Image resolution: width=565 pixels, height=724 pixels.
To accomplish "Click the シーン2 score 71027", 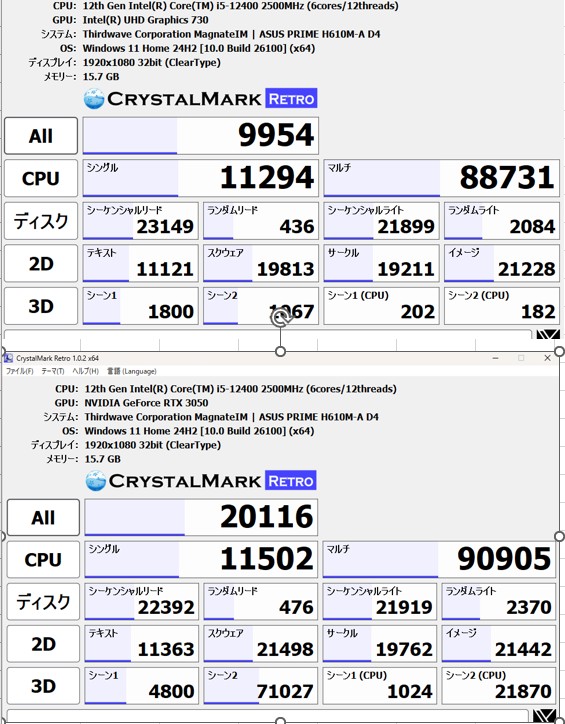I will [261, 686].
